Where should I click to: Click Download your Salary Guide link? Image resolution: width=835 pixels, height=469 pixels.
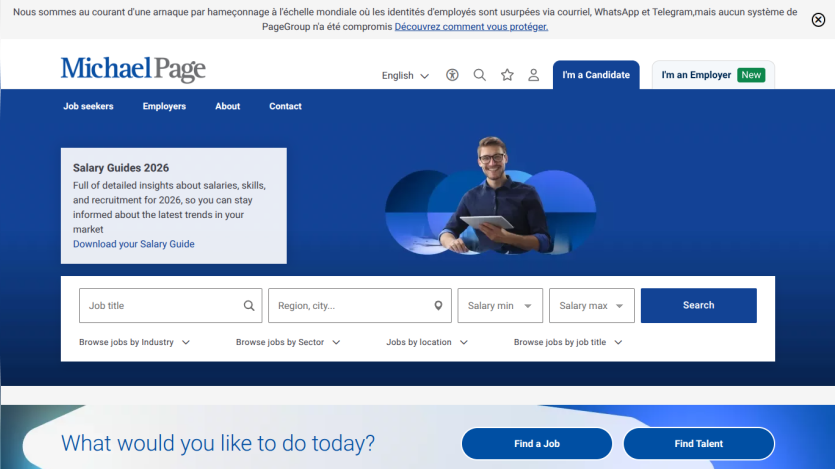click(134, 244)
